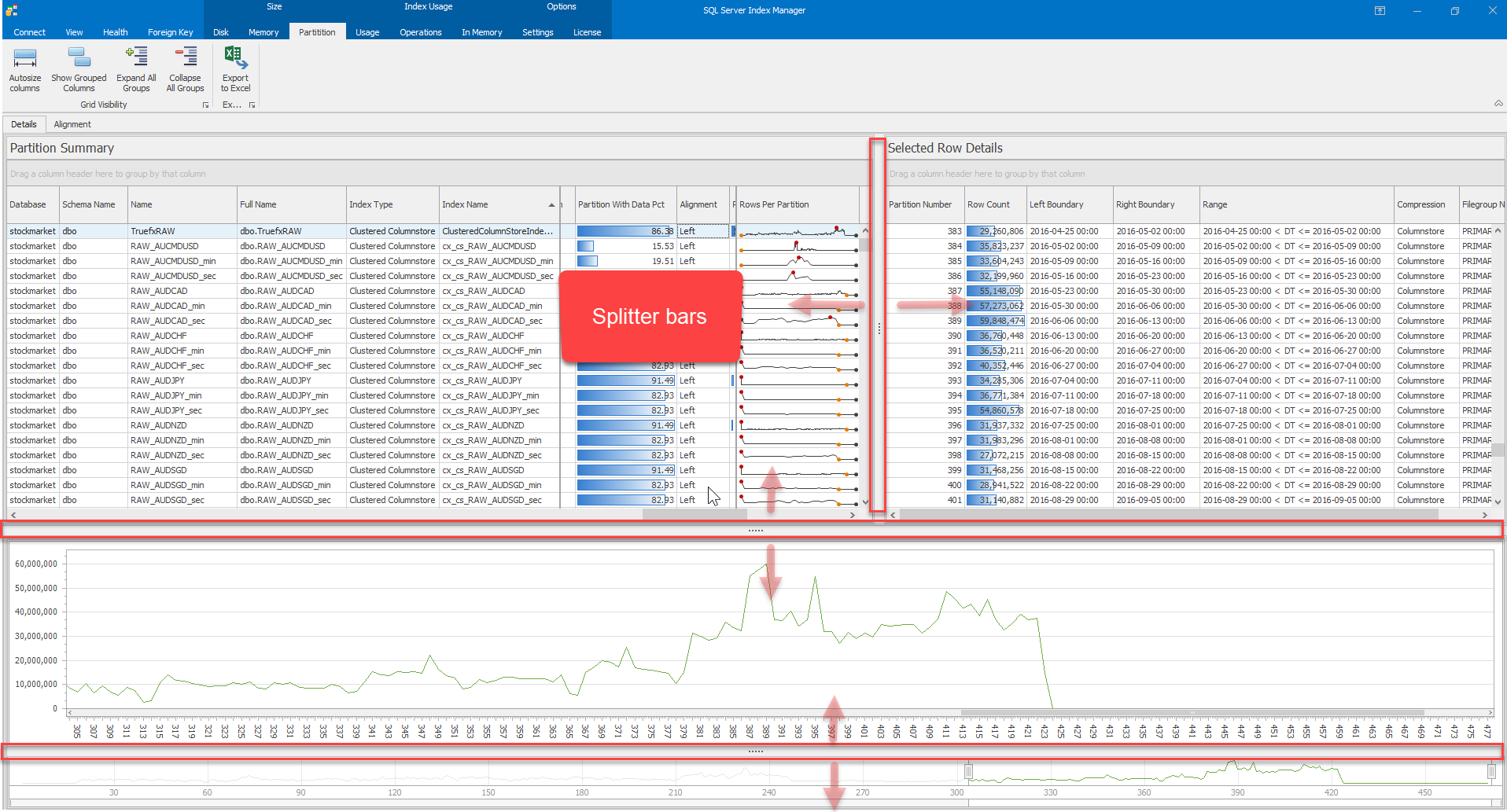Open the Grid Visibility dialog launcher

click(x=206, y=105)
